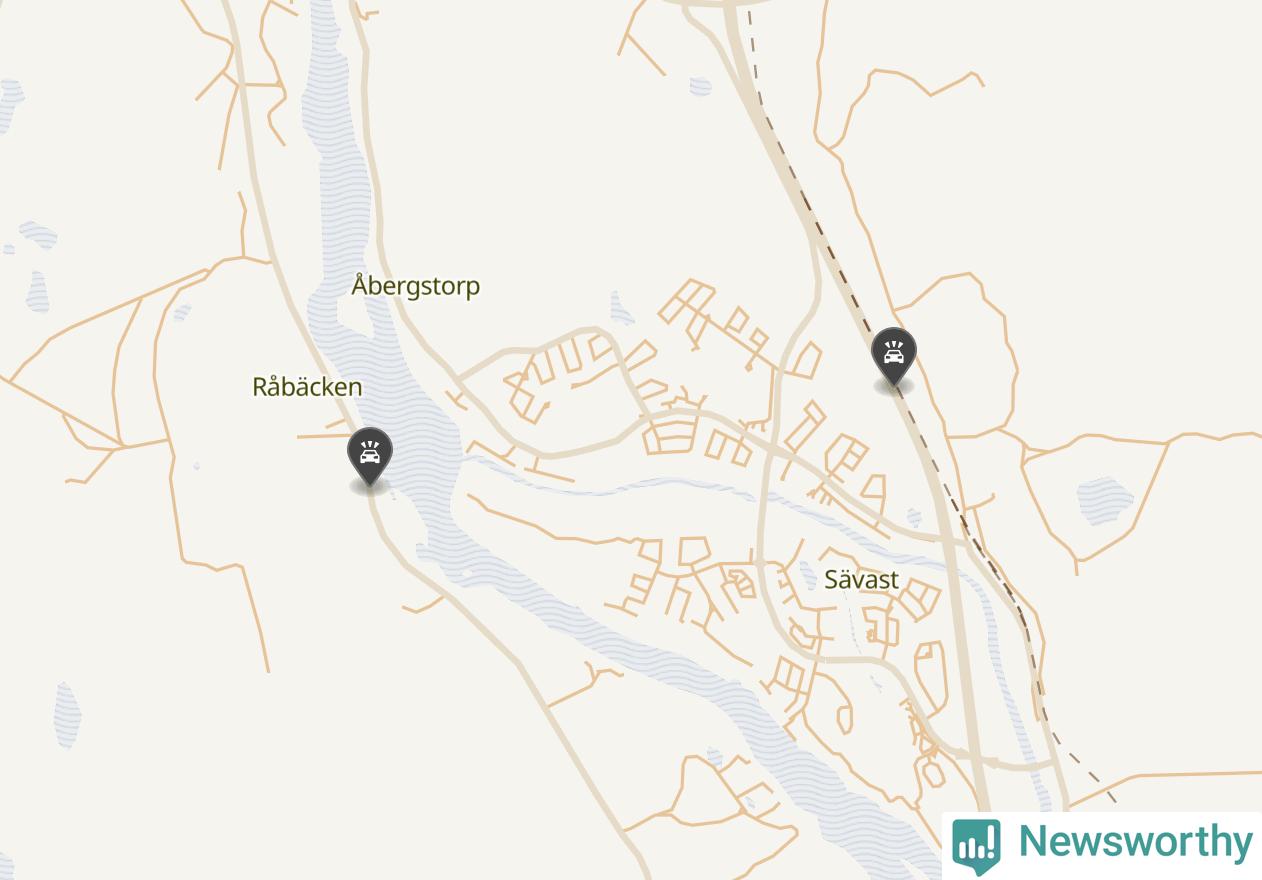Click the tall pond near the left edge
This screenshot has width=1262, height=880.
pyautogui.click(x=37, y=291)
